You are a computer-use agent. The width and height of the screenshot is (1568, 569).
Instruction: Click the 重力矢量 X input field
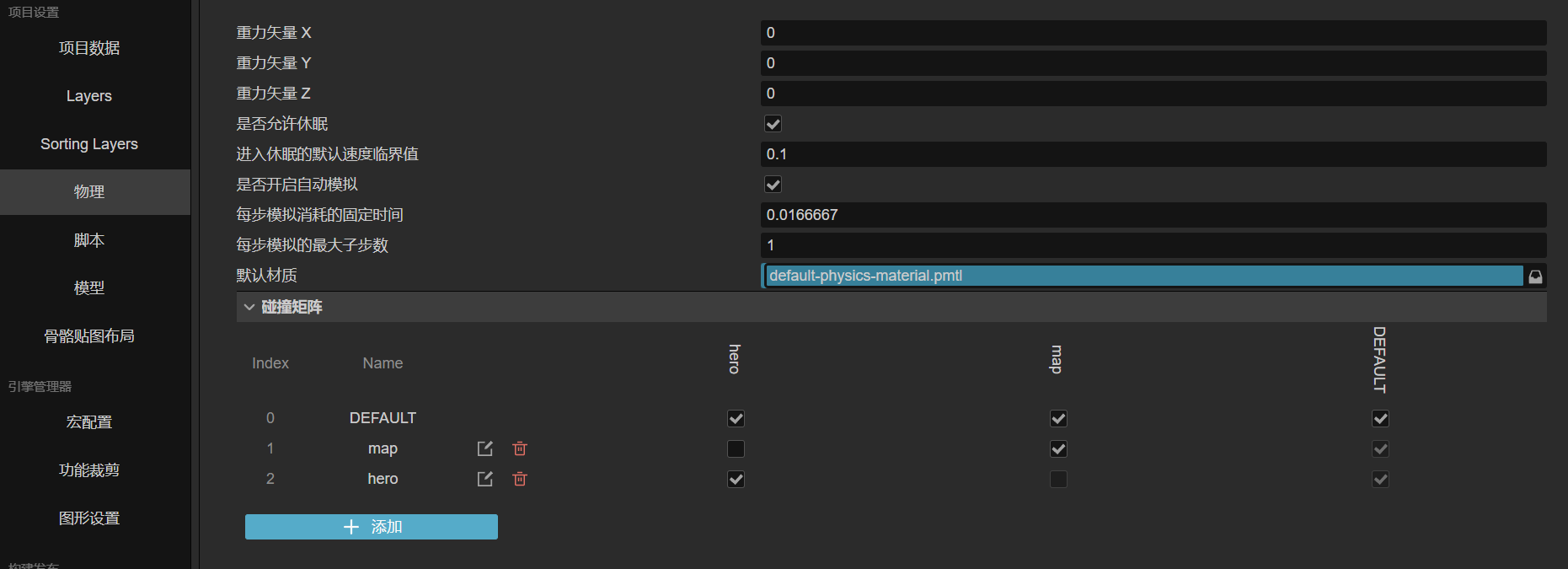tap(1153, 33)
